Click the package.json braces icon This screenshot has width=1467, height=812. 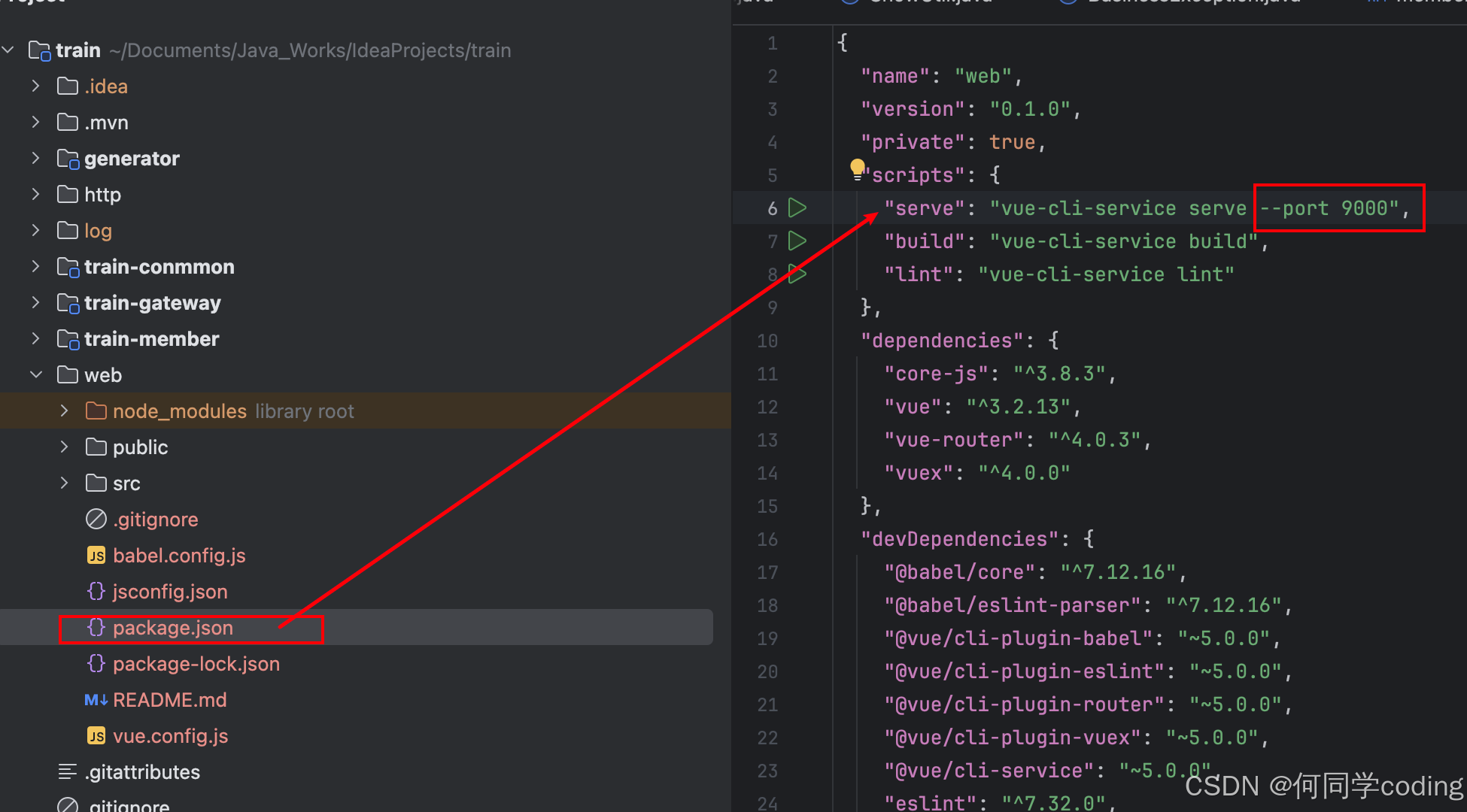(96, 628)
